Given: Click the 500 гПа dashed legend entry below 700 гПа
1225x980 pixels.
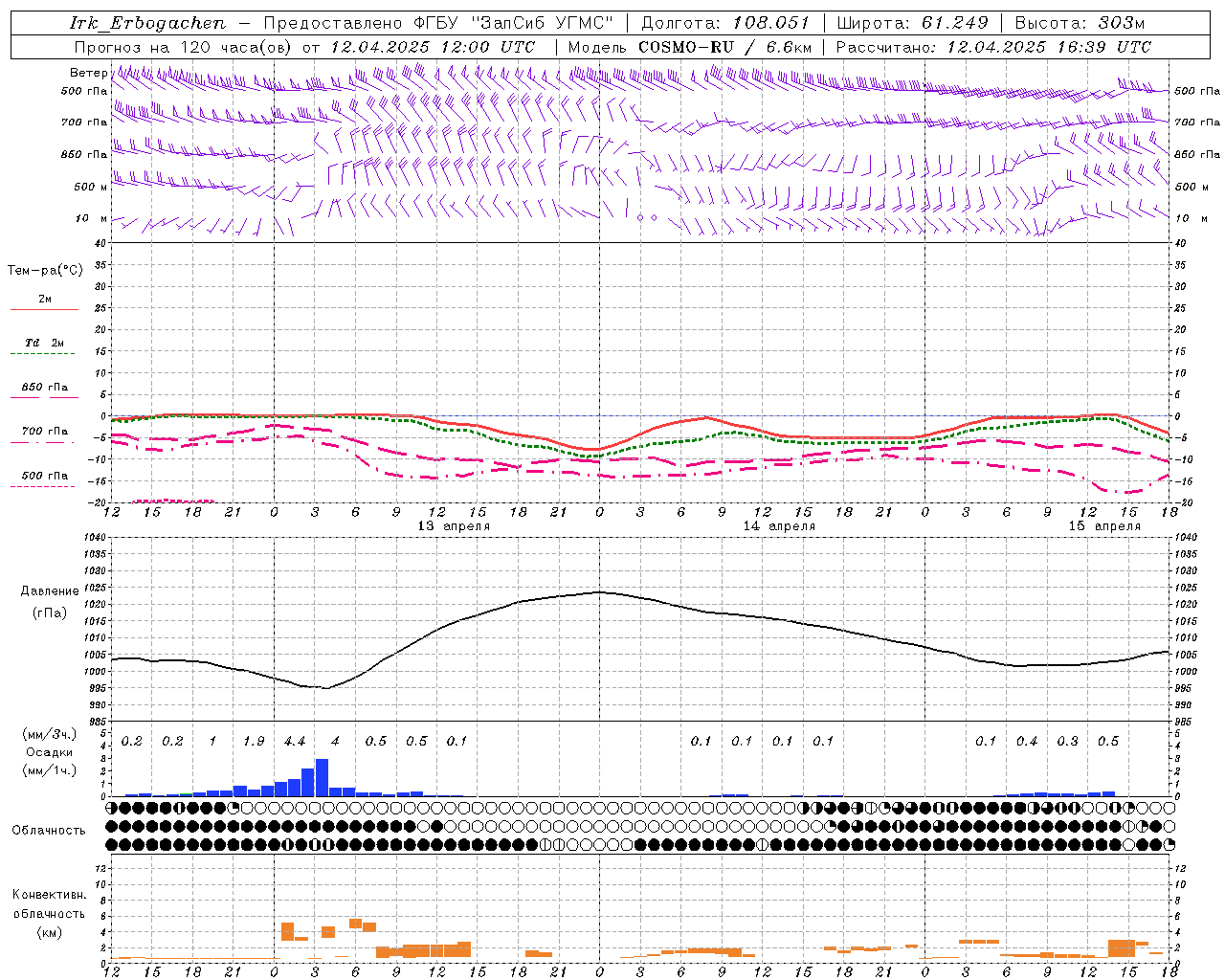Looking at the screenshot, I should [x=44, y=476].
